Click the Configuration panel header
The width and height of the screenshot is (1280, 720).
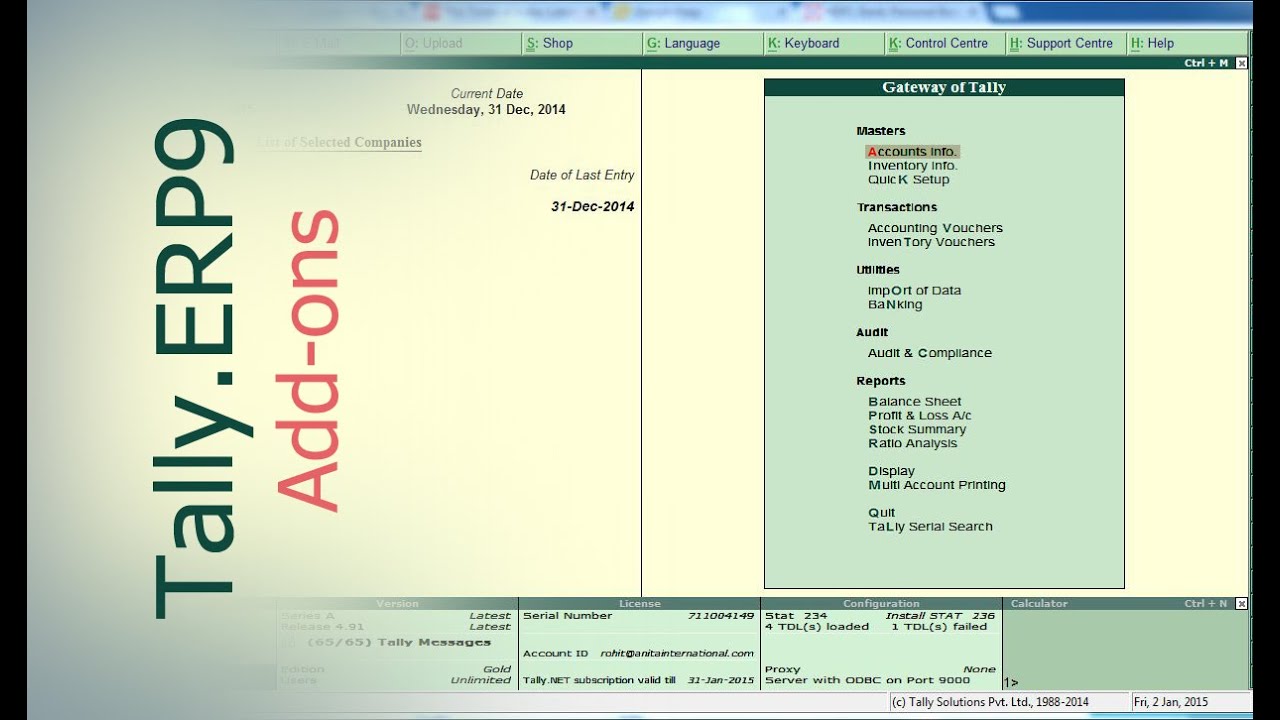[x=881, y=604]
